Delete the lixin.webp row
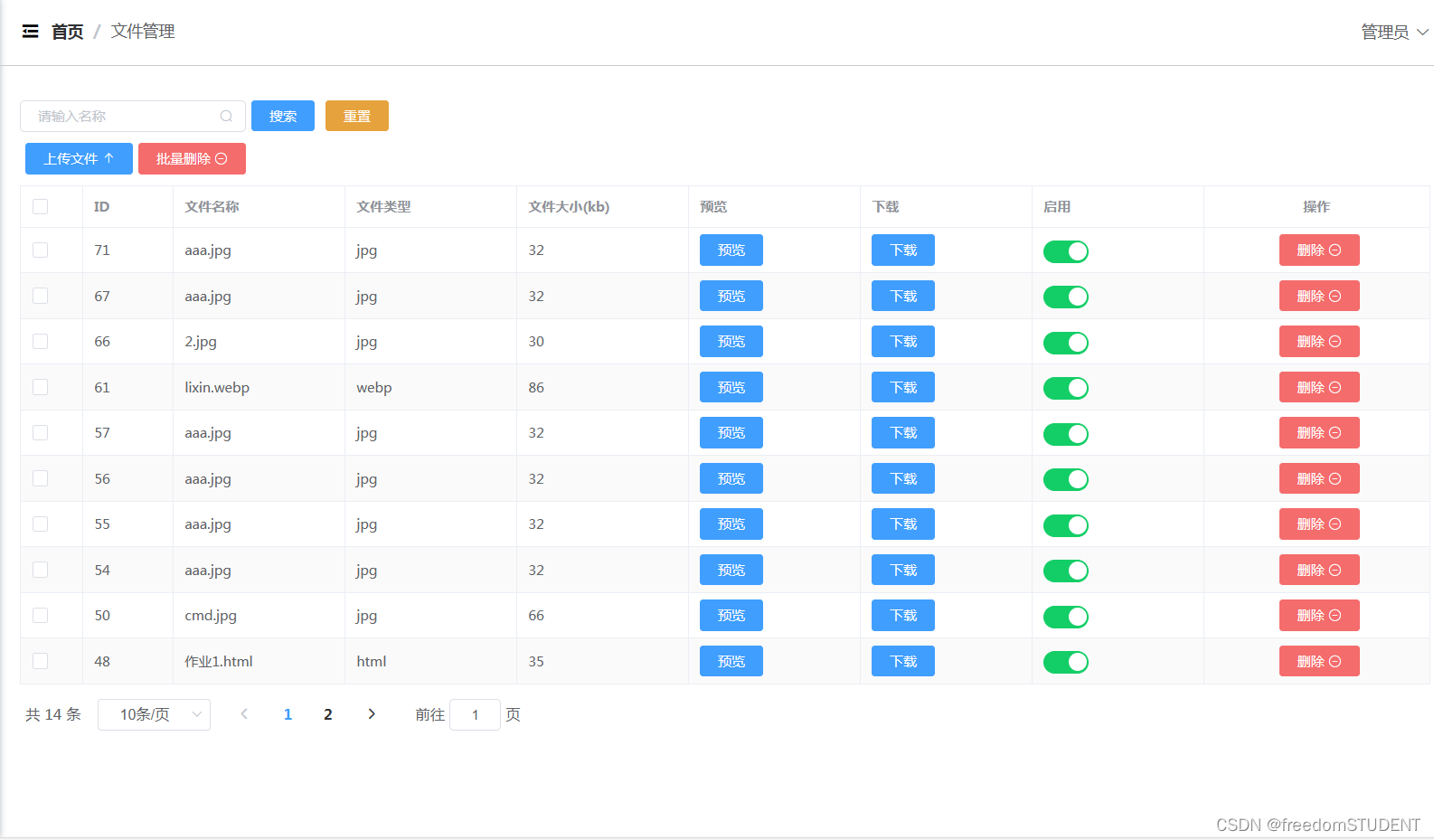The image size is (1434, 840). tap(1319, 387)
